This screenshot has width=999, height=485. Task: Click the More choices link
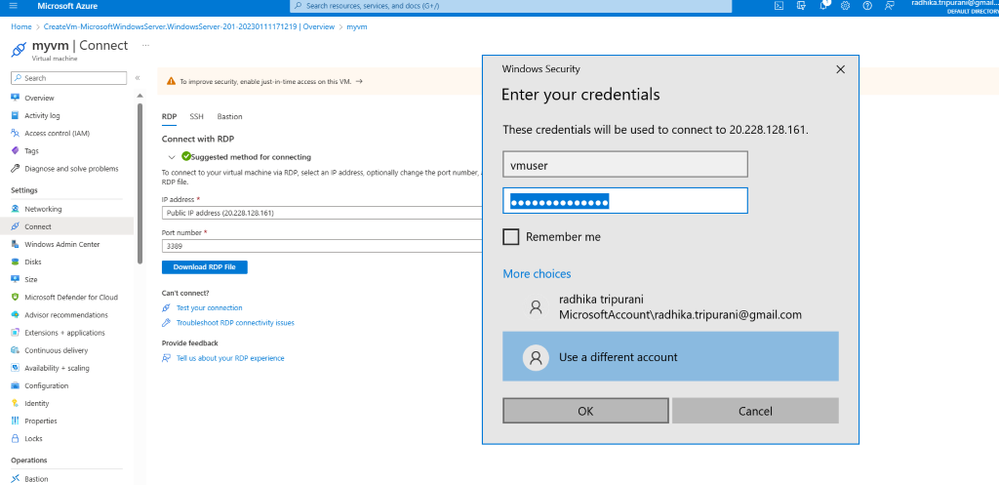(x=536, y=273)
